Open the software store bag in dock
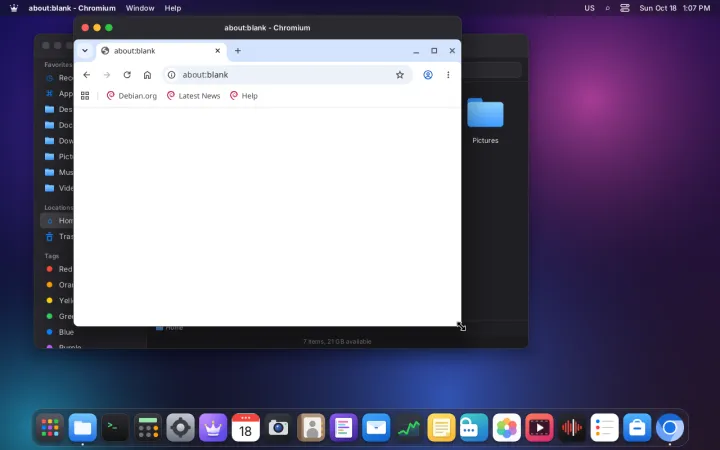720x450 pixels. (637, 428)
